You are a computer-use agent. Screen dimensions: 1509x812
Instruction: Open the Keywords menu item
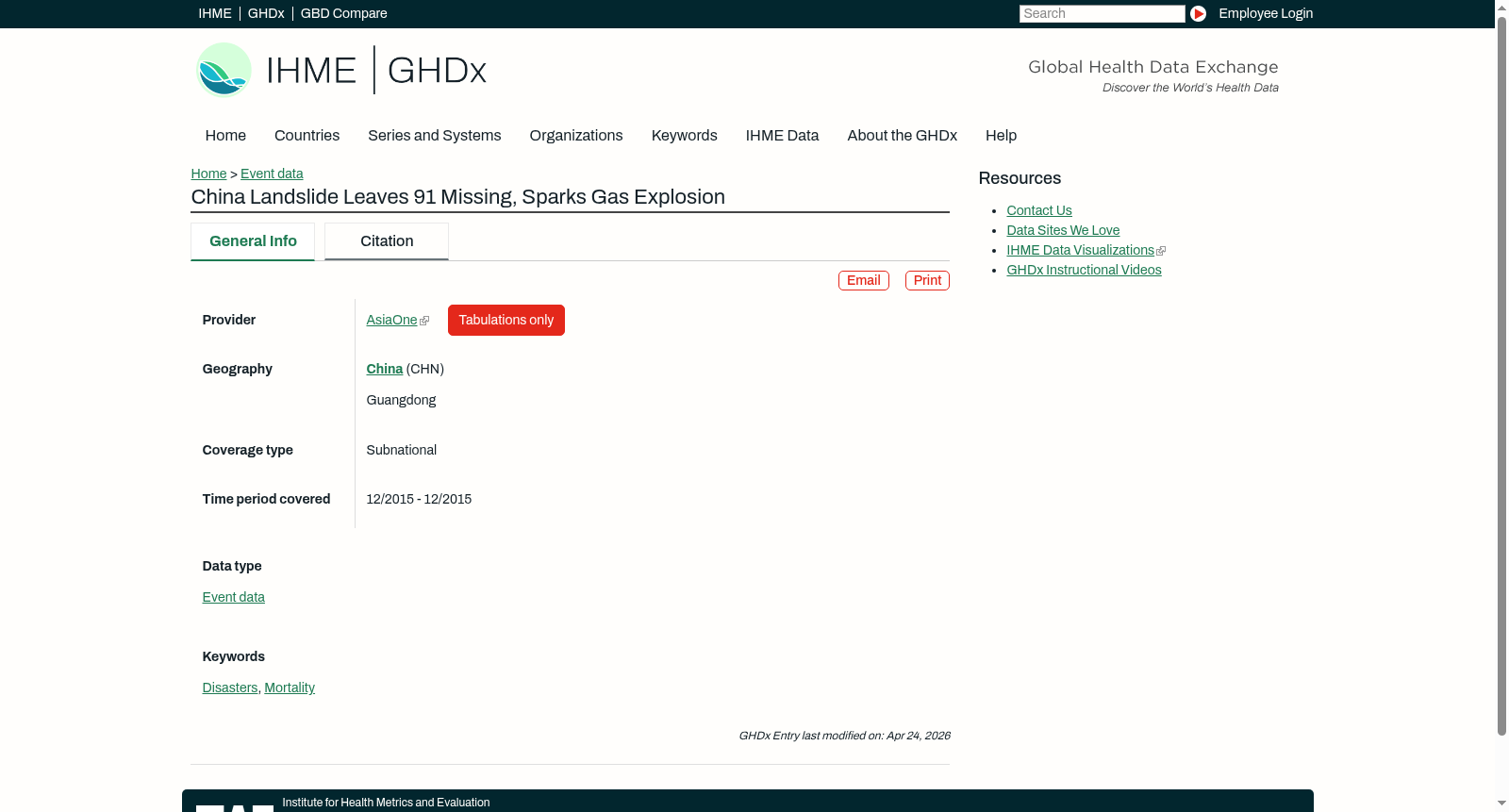684,136
